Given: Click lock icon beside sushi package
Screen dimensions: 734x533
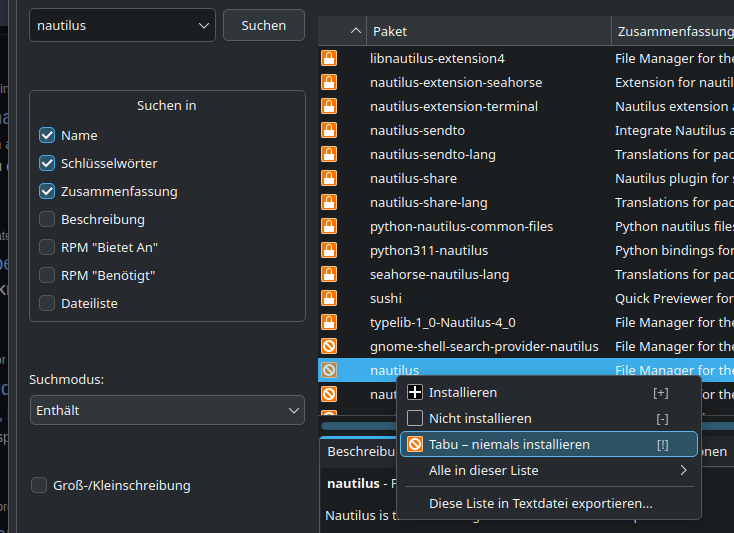Looking at the screenshot, I should click(x=329, y=298).
